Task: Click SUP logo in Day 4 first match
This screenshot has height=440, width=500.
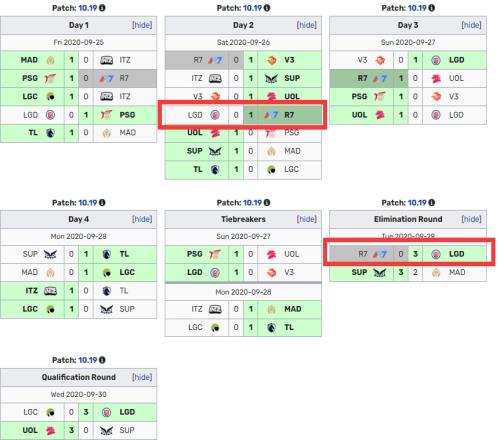Action: [x=50, y=254]
